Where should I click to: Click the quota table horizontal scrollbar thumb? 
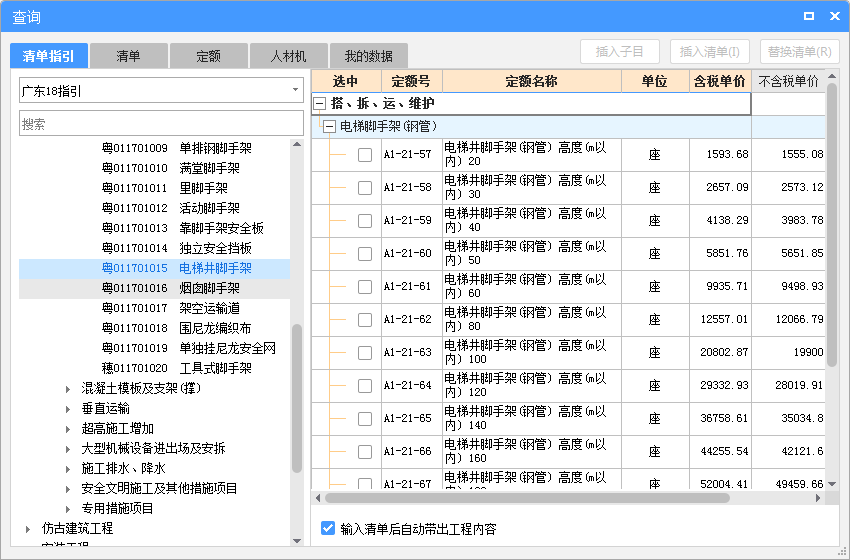[527, 498]
